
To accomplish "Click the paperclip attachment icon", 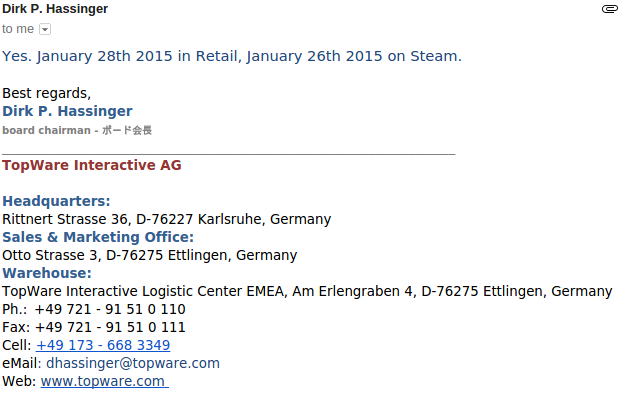I will pyautogui.click(x=610, y=9).
